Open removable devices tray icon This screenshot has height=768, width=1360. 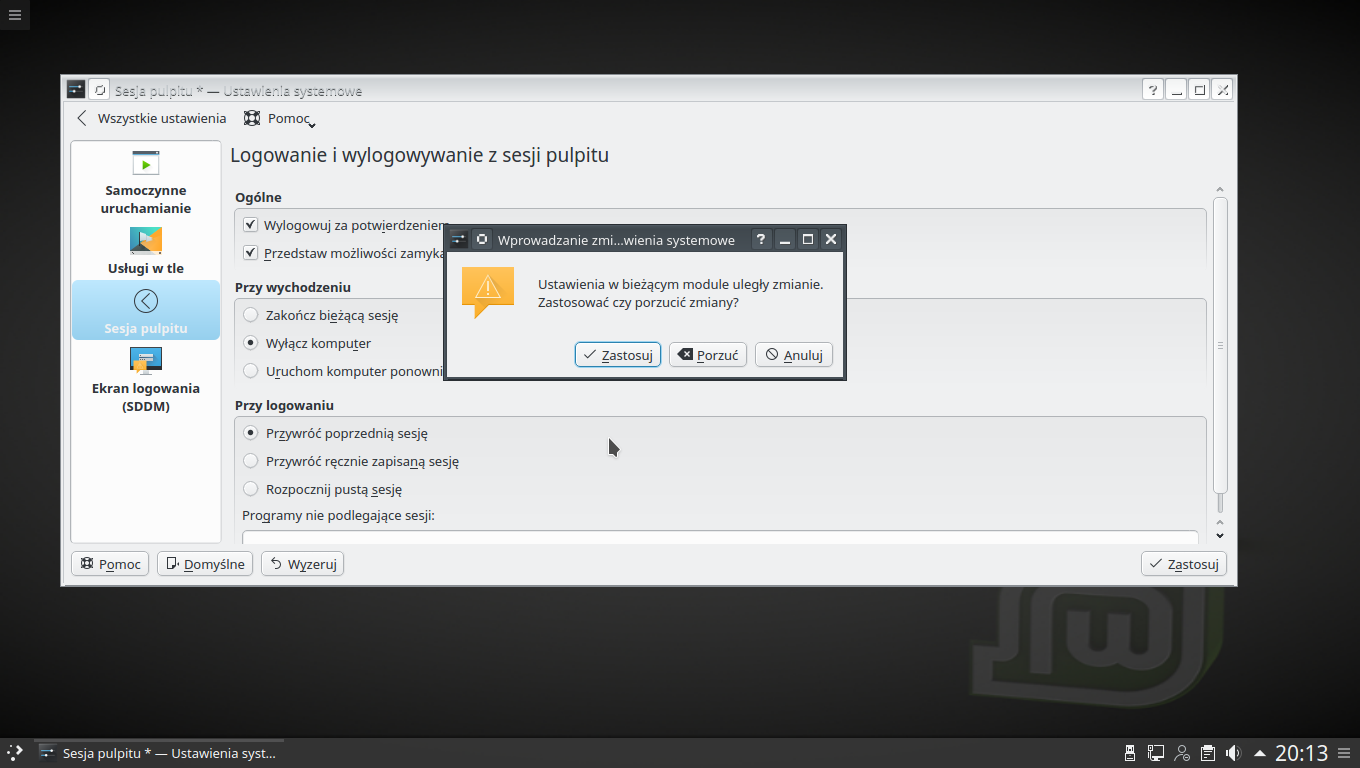(1130, 753)
